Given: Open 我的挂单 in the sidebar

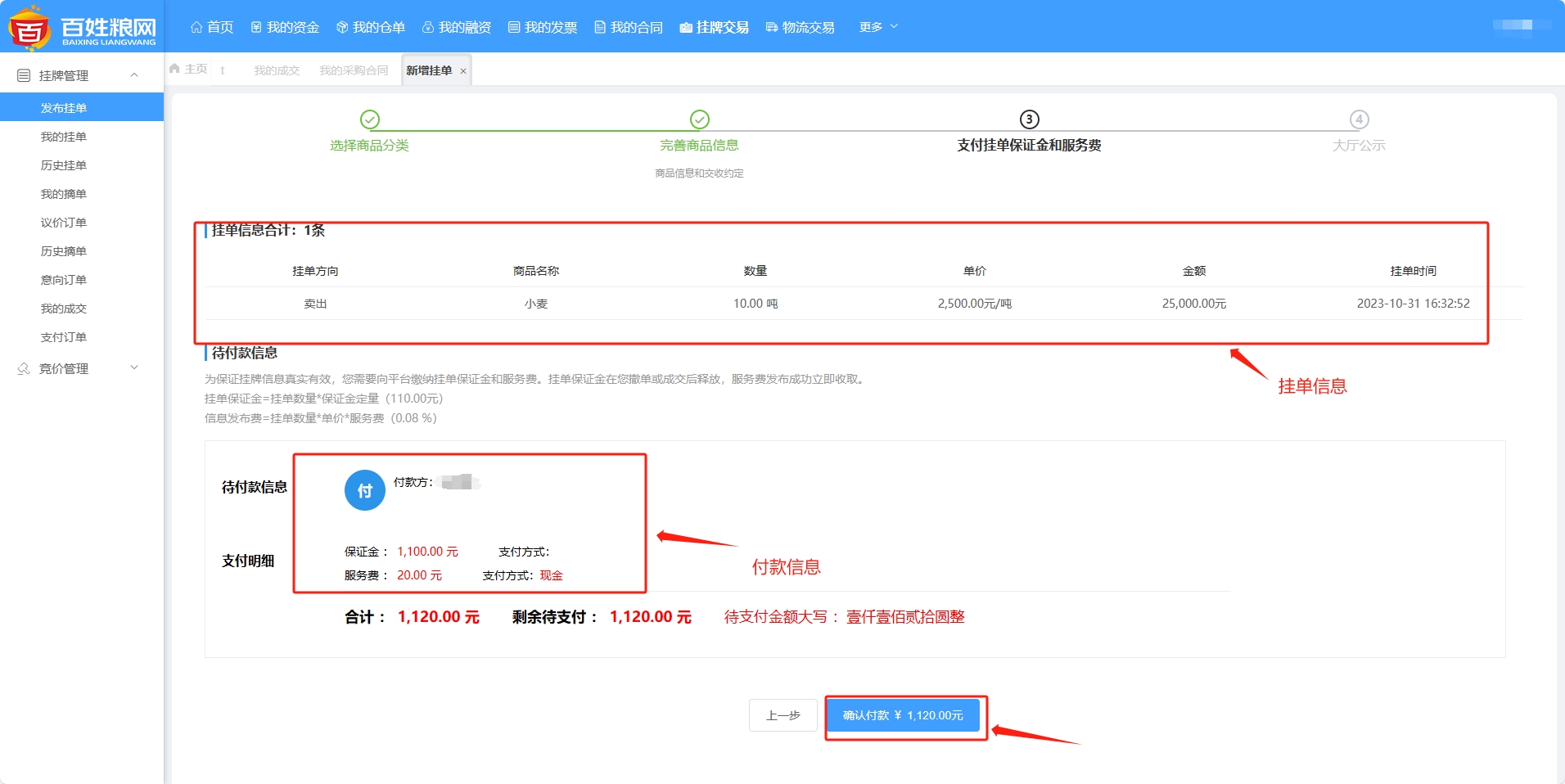Looking at the screenshot, I should (x=64, y=137).
